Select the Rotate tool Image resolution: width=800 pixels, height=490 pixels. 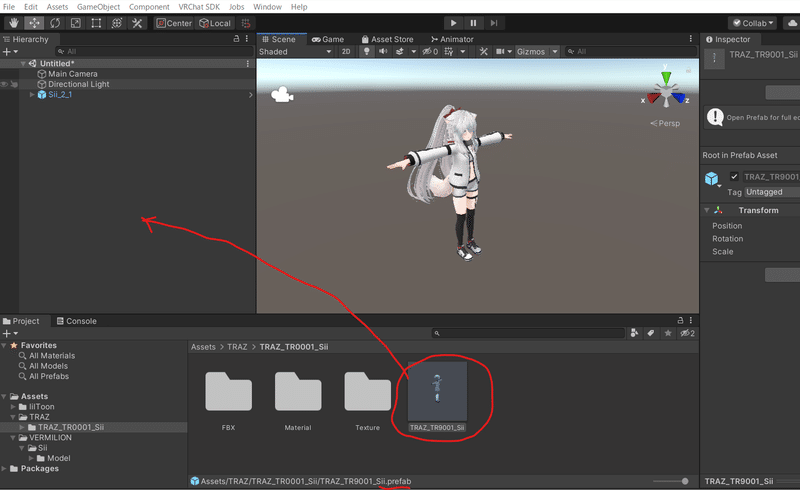pos(55,23)
